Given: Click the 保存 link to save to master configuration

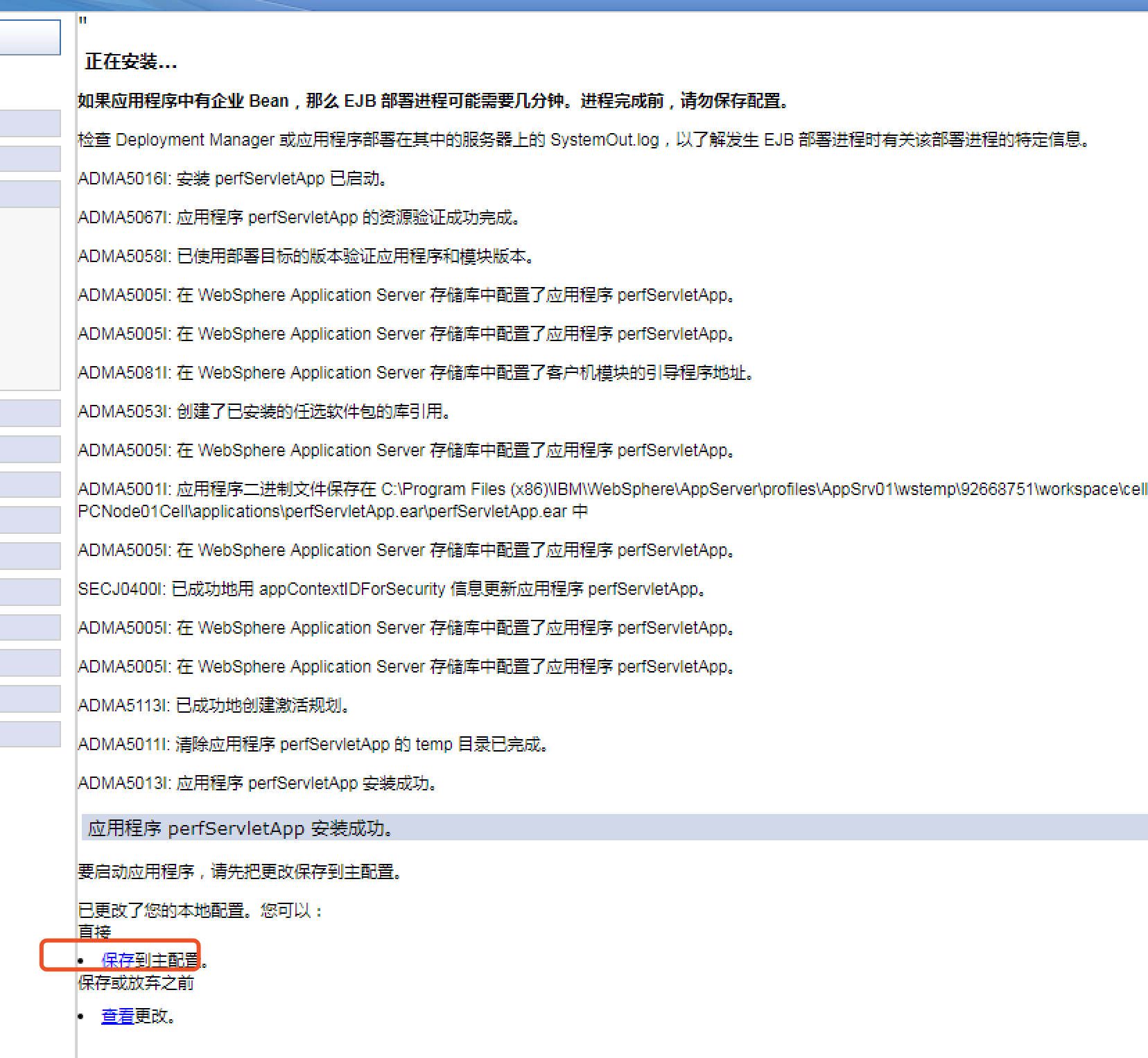Looking at the screenshot, I should click(118, 960).
